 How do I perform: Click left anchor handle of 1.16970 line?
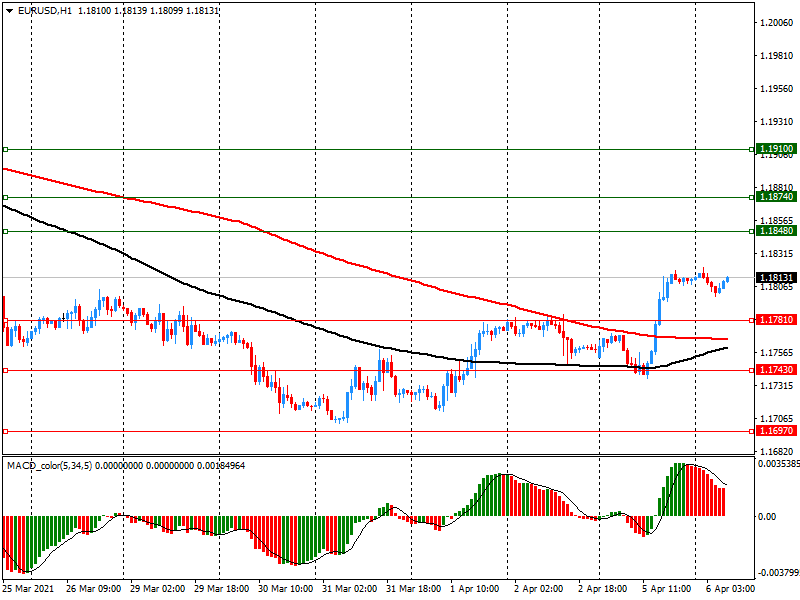(6, 431)
